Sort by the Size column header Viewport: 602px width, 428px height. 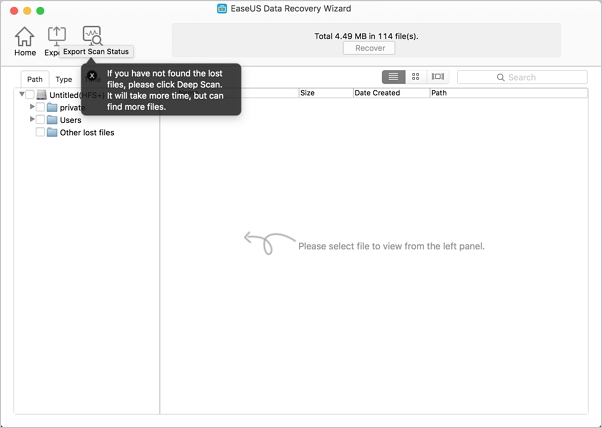(x=326, y=93)
